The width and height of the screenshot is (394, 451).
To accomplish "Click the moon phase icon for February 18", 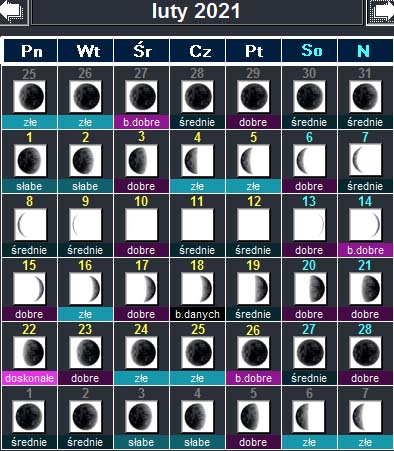I will pyautogui.click(x=198, y=289).
